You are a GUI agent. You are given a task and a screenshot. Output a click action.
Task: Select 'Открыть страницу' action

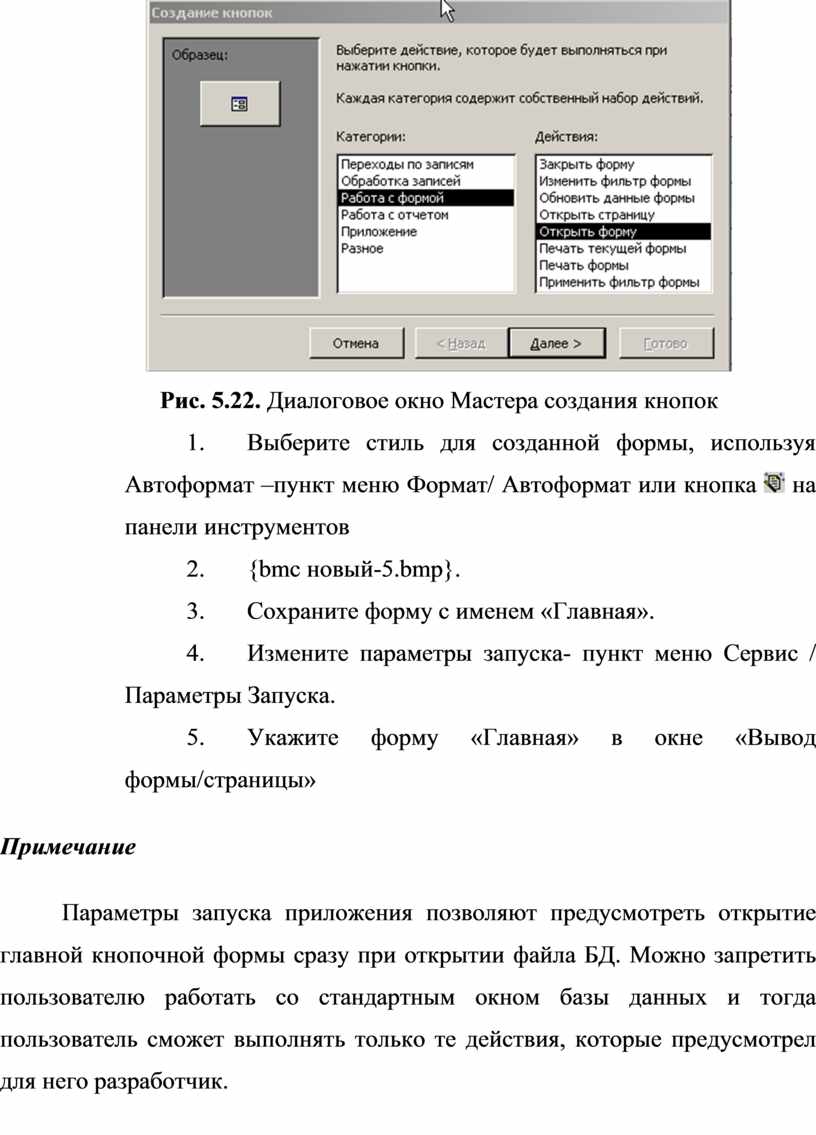597,215
